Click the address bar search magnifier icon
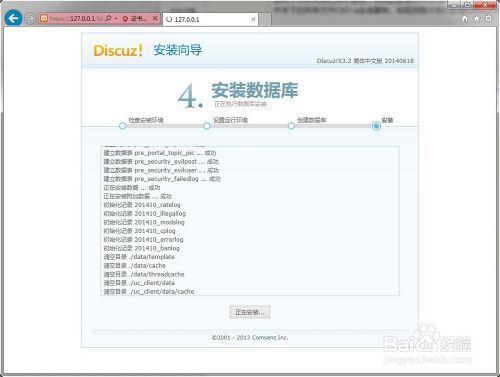Image resolution: width=500 pixels, height=377 pixels. [108, 19]
